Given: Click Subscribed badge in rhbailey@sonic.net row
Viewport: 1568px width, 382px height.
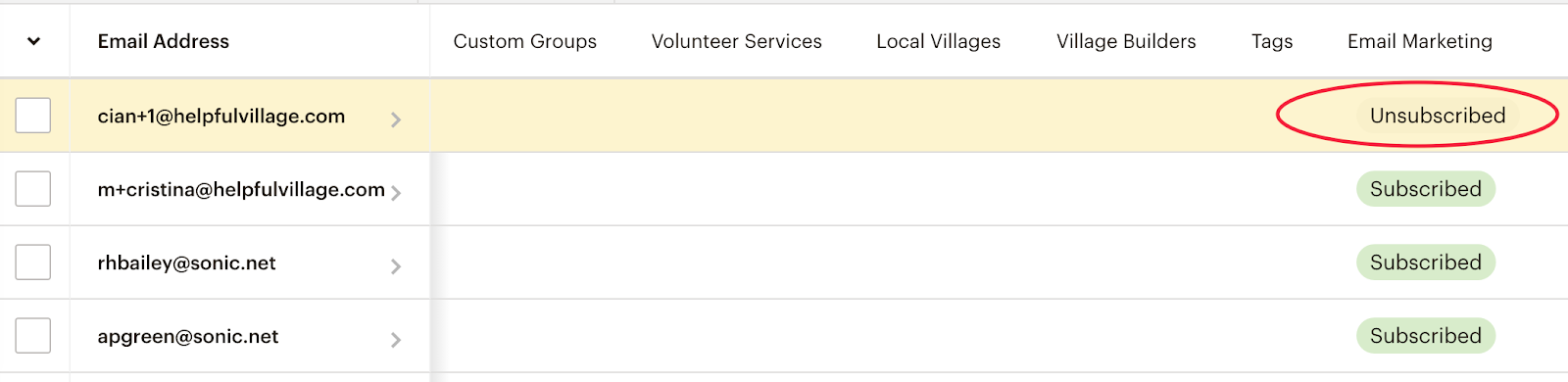Looking at the screenshot, I should click(x=1426, y=263).
